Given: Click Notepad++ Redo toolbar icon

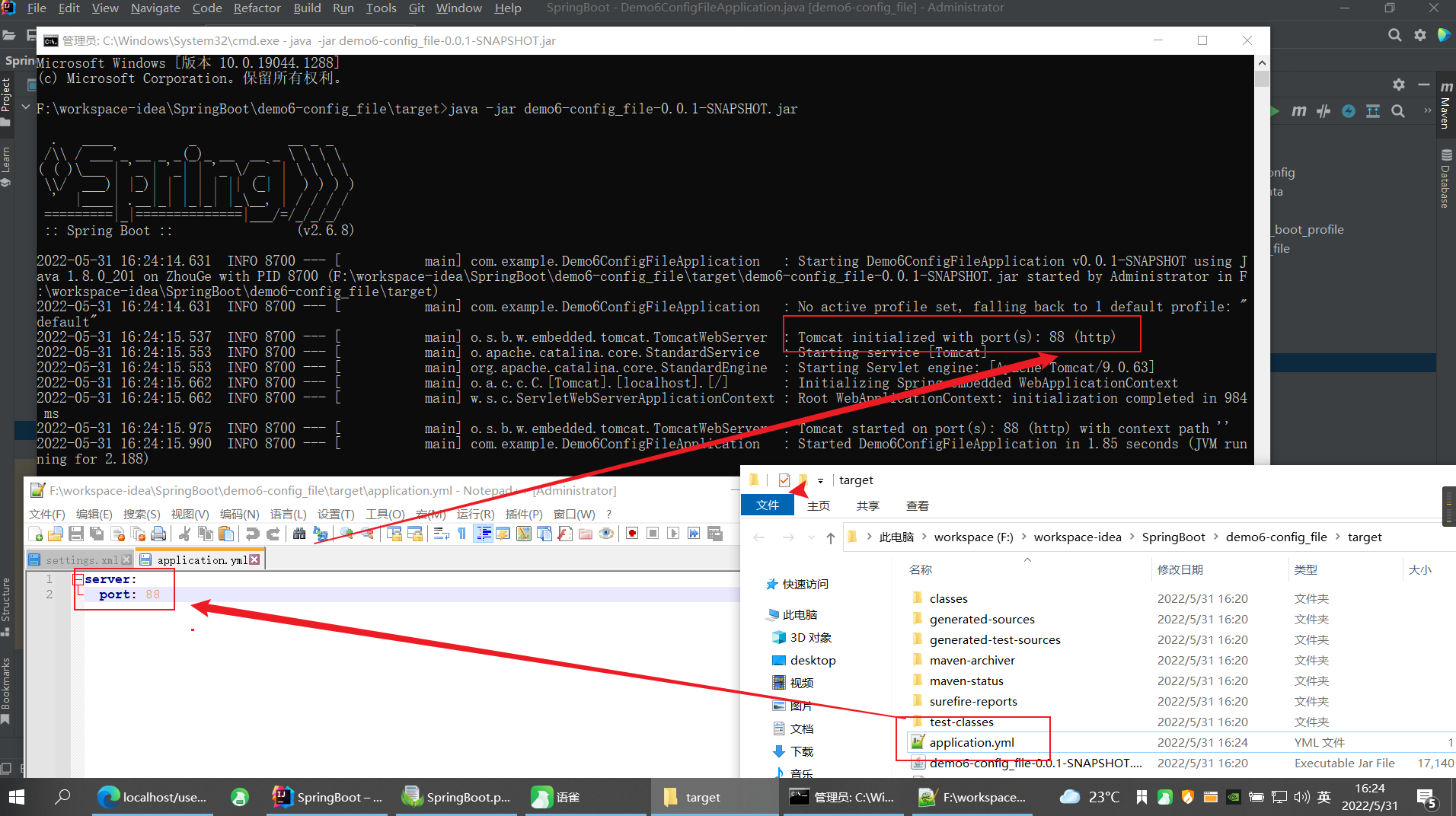Looking at the screenshot, I should click(x=273, y=534).
